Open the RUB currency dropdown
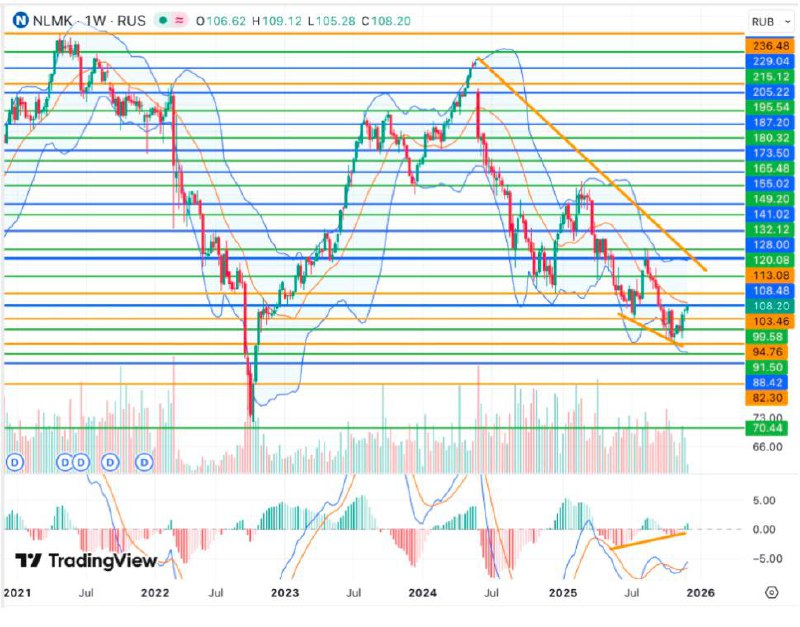 point(768,21)
